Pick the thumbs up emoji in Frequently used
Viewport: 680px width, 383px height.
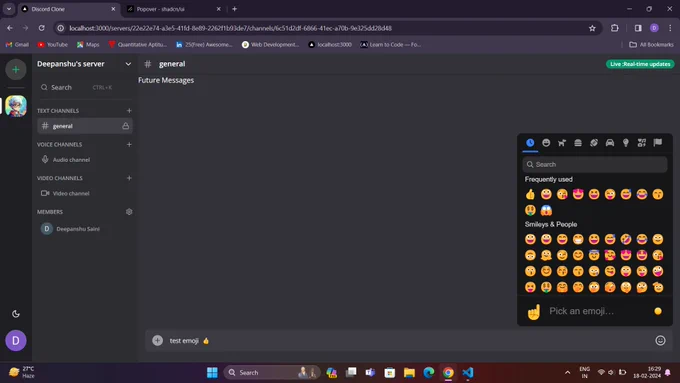coord(530,194)
